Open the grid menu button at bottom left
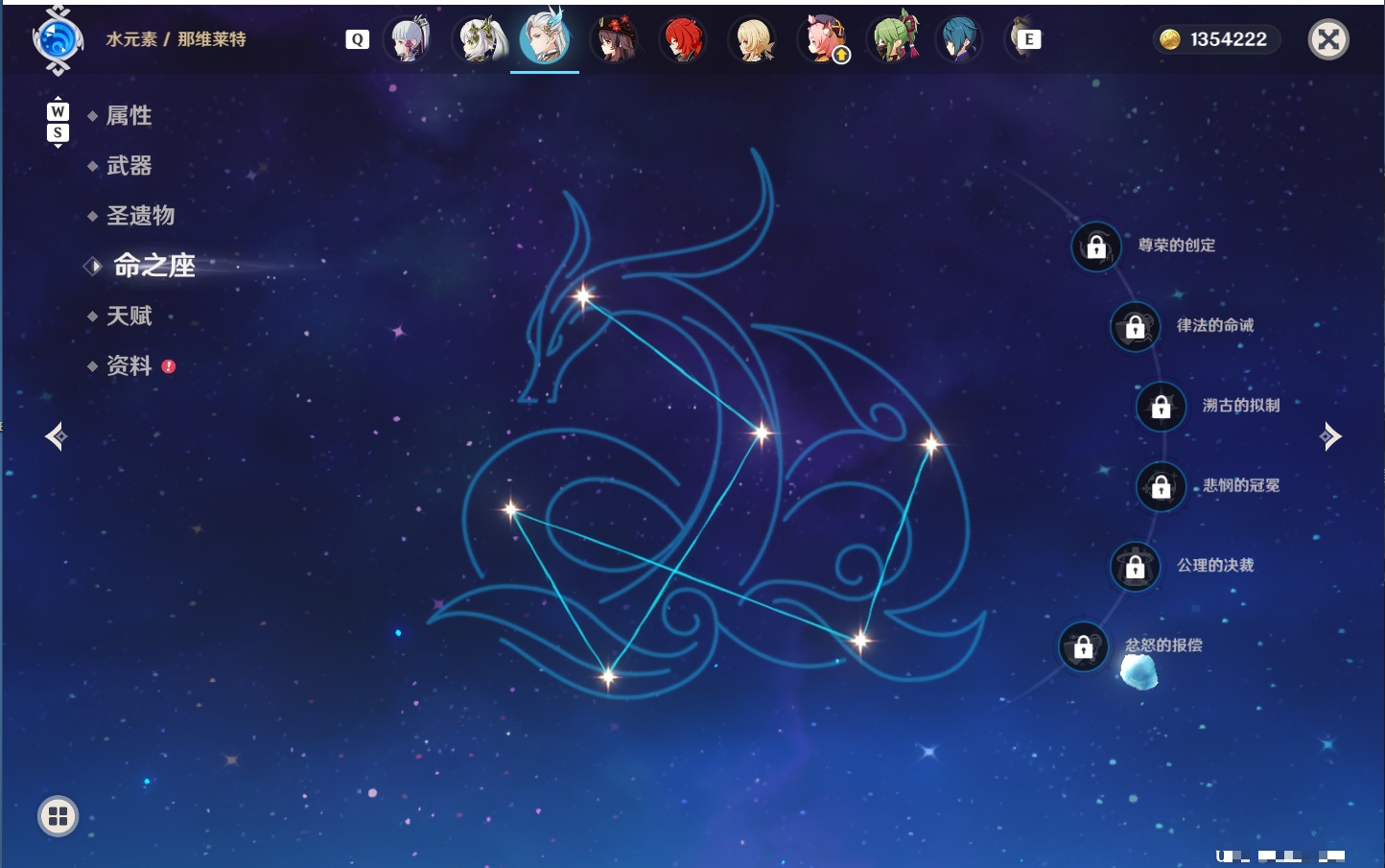Viewport: 1385px width, 868px height. pos(58,816)
